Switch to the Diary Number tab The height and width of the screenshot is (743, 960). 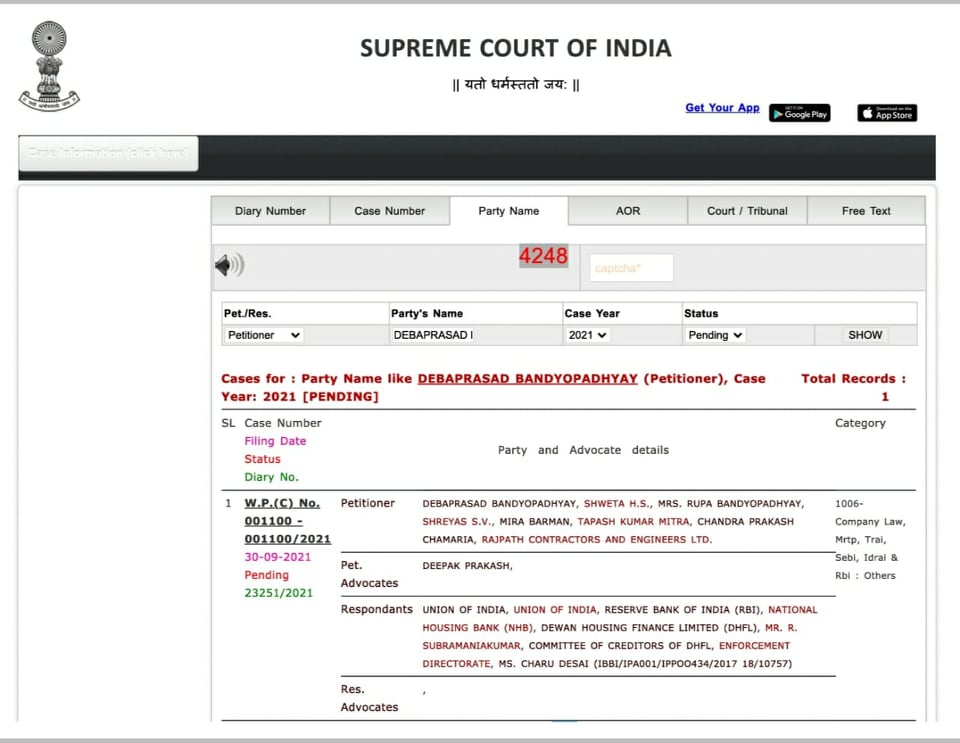pos(270,211)
